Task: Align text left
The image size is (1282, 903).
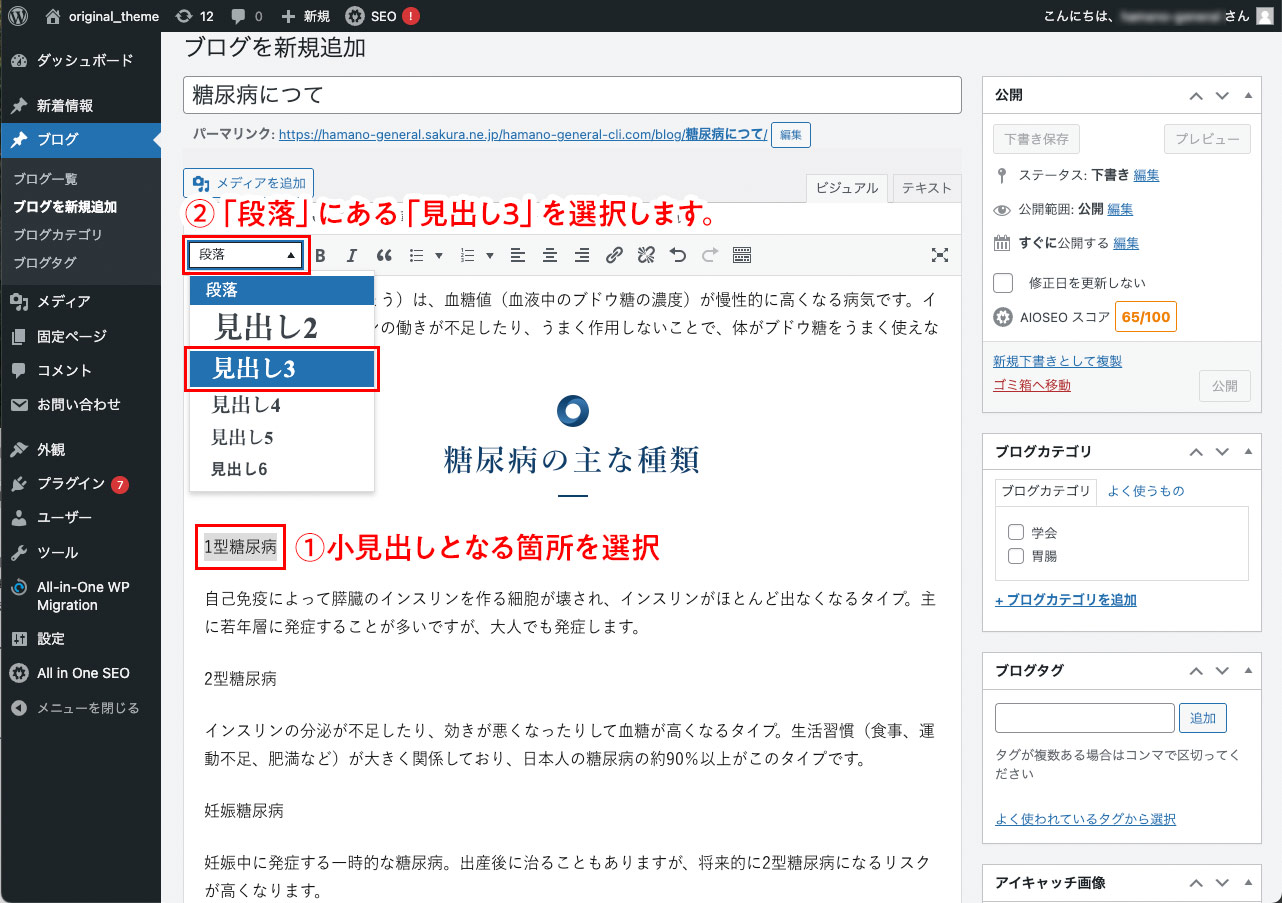Action: coord(517,255)
